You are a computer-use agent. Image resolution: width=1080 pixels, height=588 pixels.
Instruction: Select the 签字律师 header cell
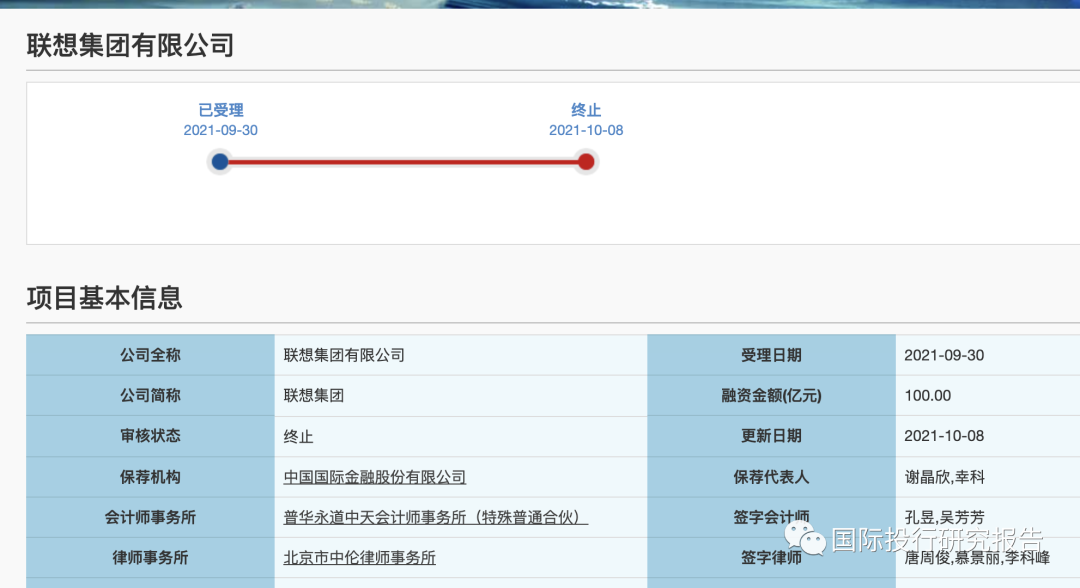pyautogui.click(x=771, y=558)
